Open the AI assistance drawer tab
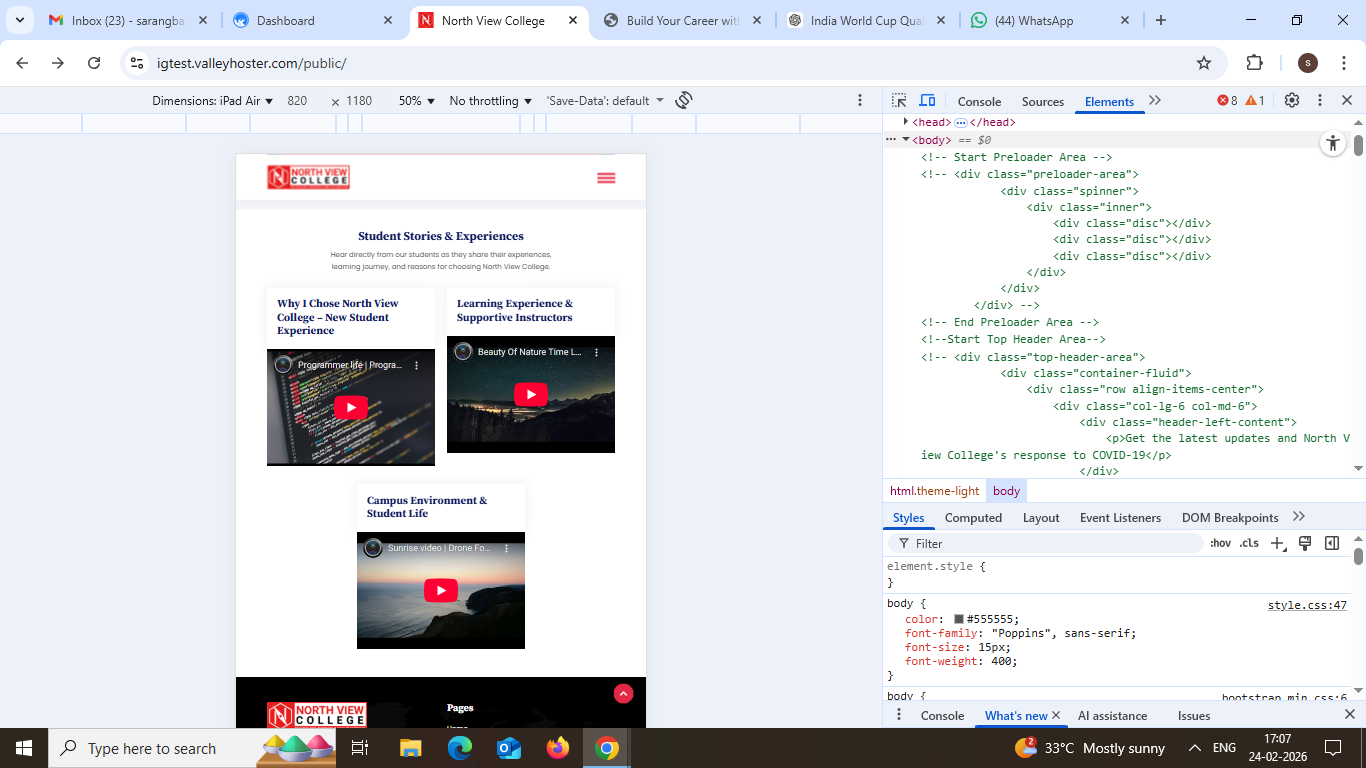Viewport: 1366px width, 768px height. pyautogui.click(x=1112, y=716)
